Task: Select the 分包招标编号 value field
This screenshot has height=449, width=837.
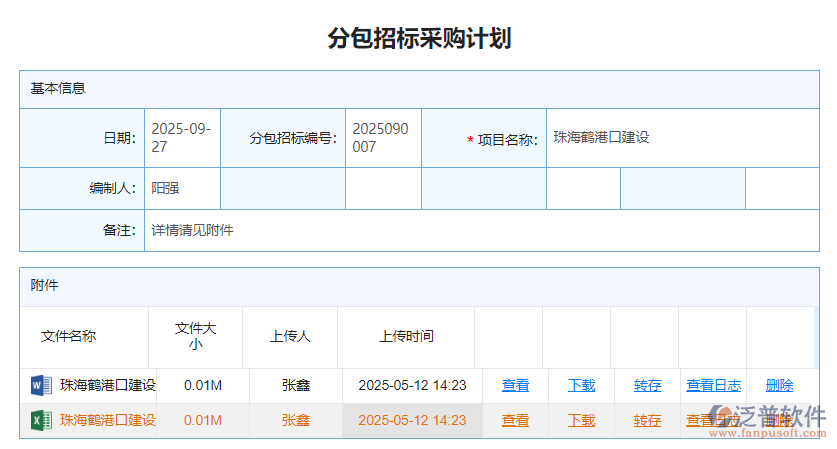Action: pyautogui.click(x=383, y=138)
